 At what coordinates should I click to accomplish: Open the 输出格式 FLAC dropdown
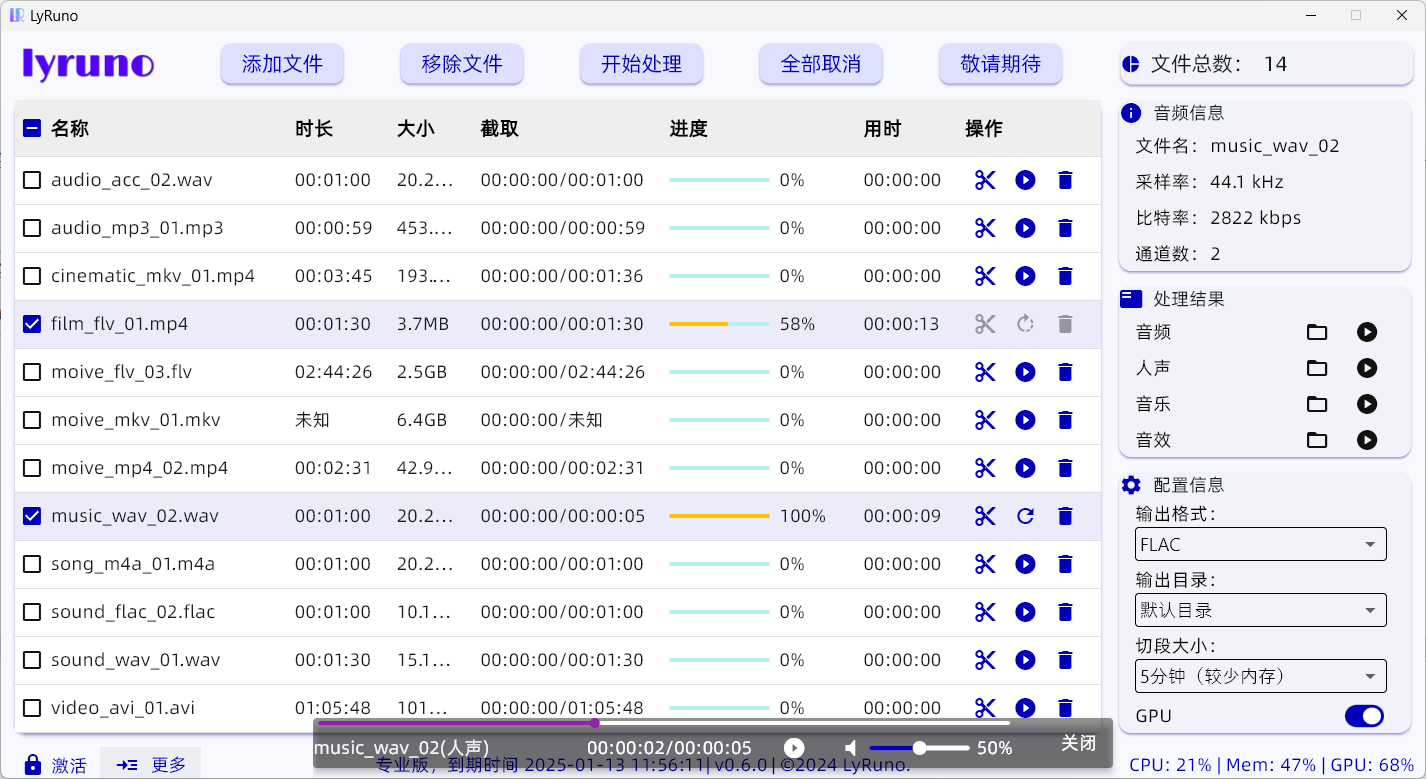1259,544
